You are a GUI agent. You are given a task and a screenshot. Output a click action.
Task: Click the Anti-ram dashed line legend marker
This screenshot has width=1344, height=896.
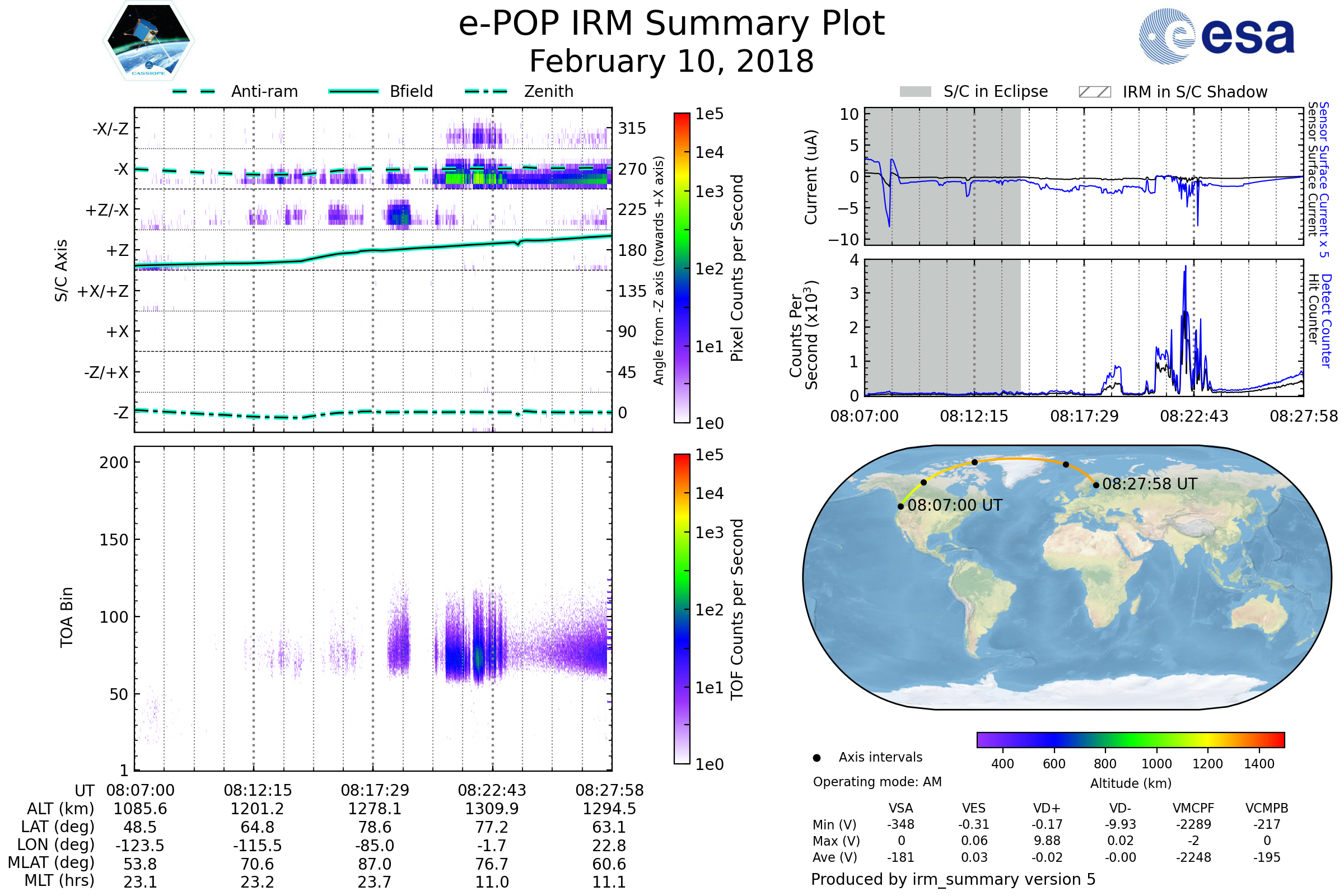coord(194,91)
